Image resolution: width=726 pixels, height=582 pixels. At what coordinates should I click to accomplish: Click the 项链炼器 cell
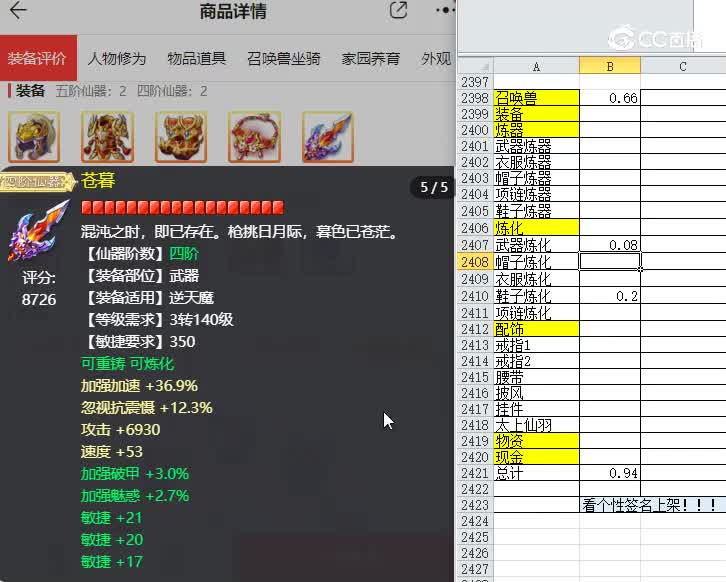[537, 194]
